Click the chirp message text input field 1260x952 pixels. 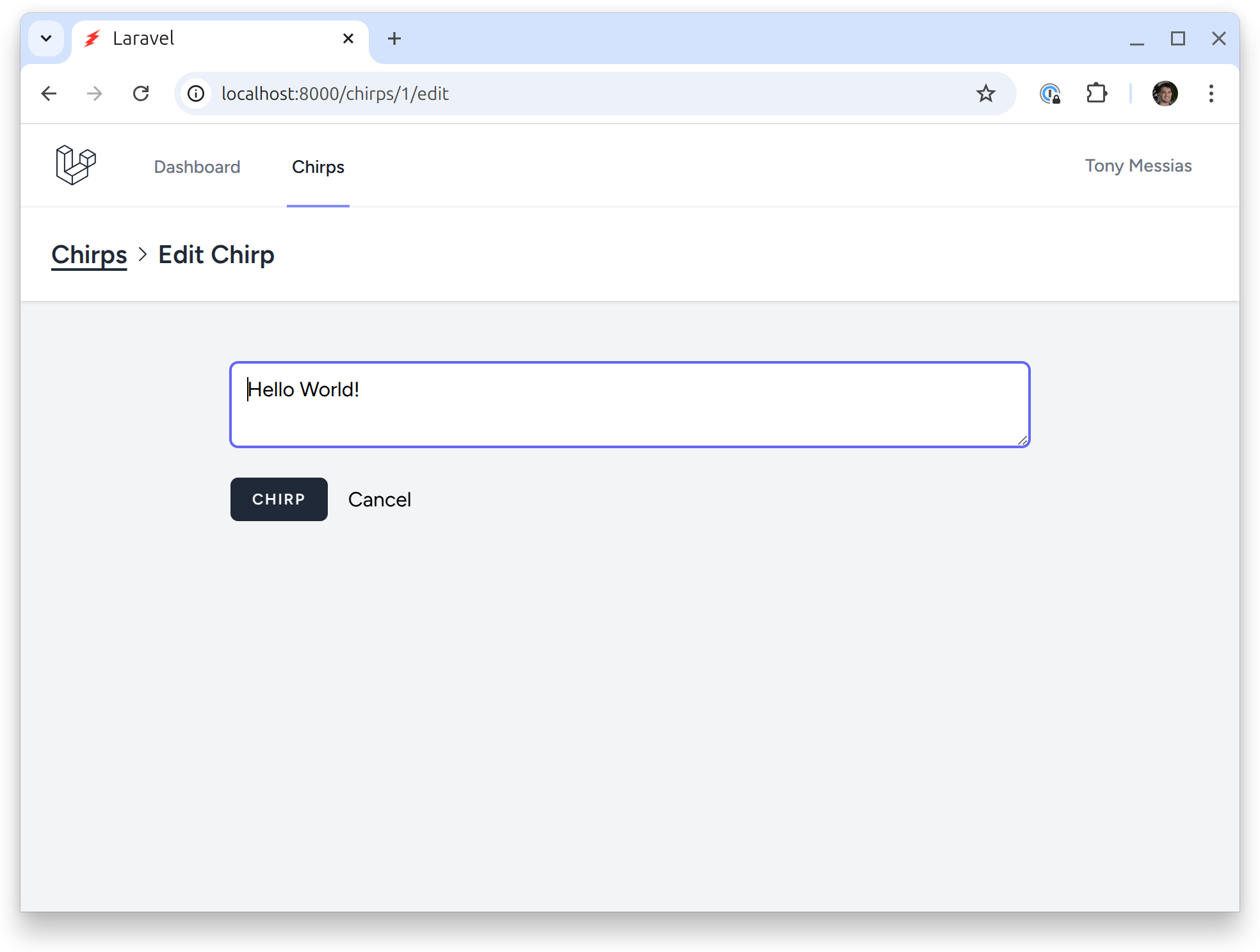629,404
